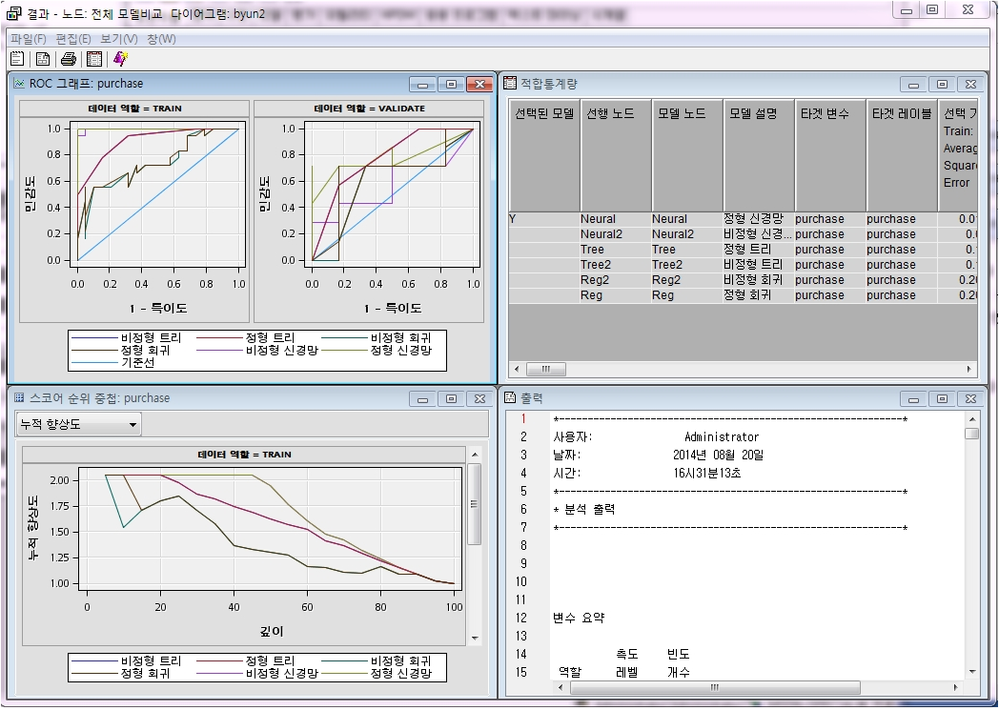Click the Print toolbar icon
The height and width of the screenshot is (708, 999).
point(68,60)
